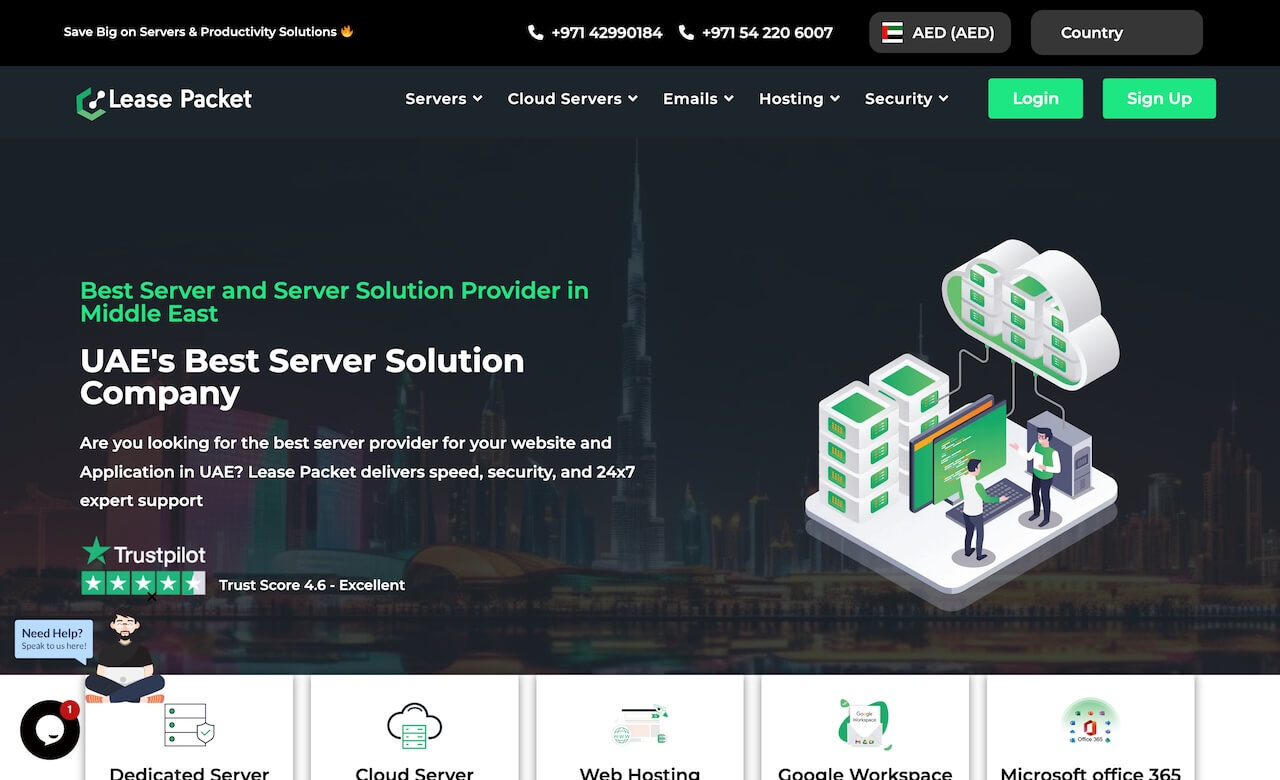Click the Trustpilot star rating badge
This screenshot has width=1280, height=780.
point(143,583)
